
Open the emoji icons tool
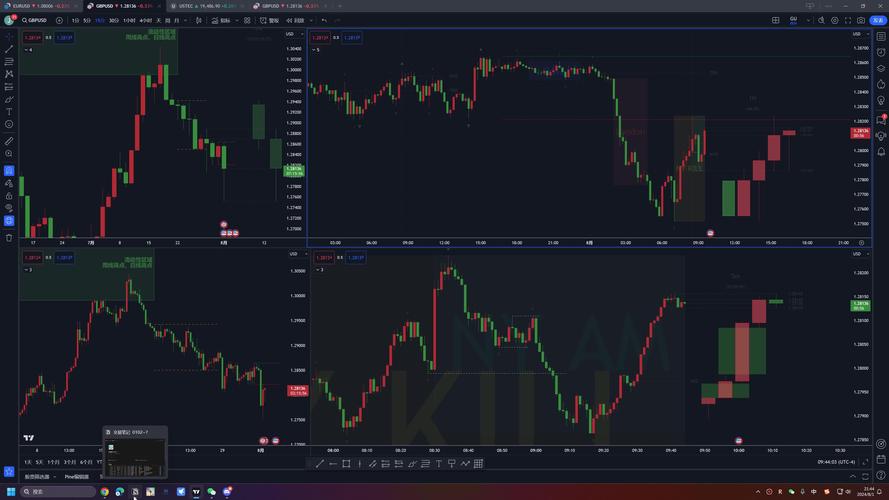pos(9,124)
